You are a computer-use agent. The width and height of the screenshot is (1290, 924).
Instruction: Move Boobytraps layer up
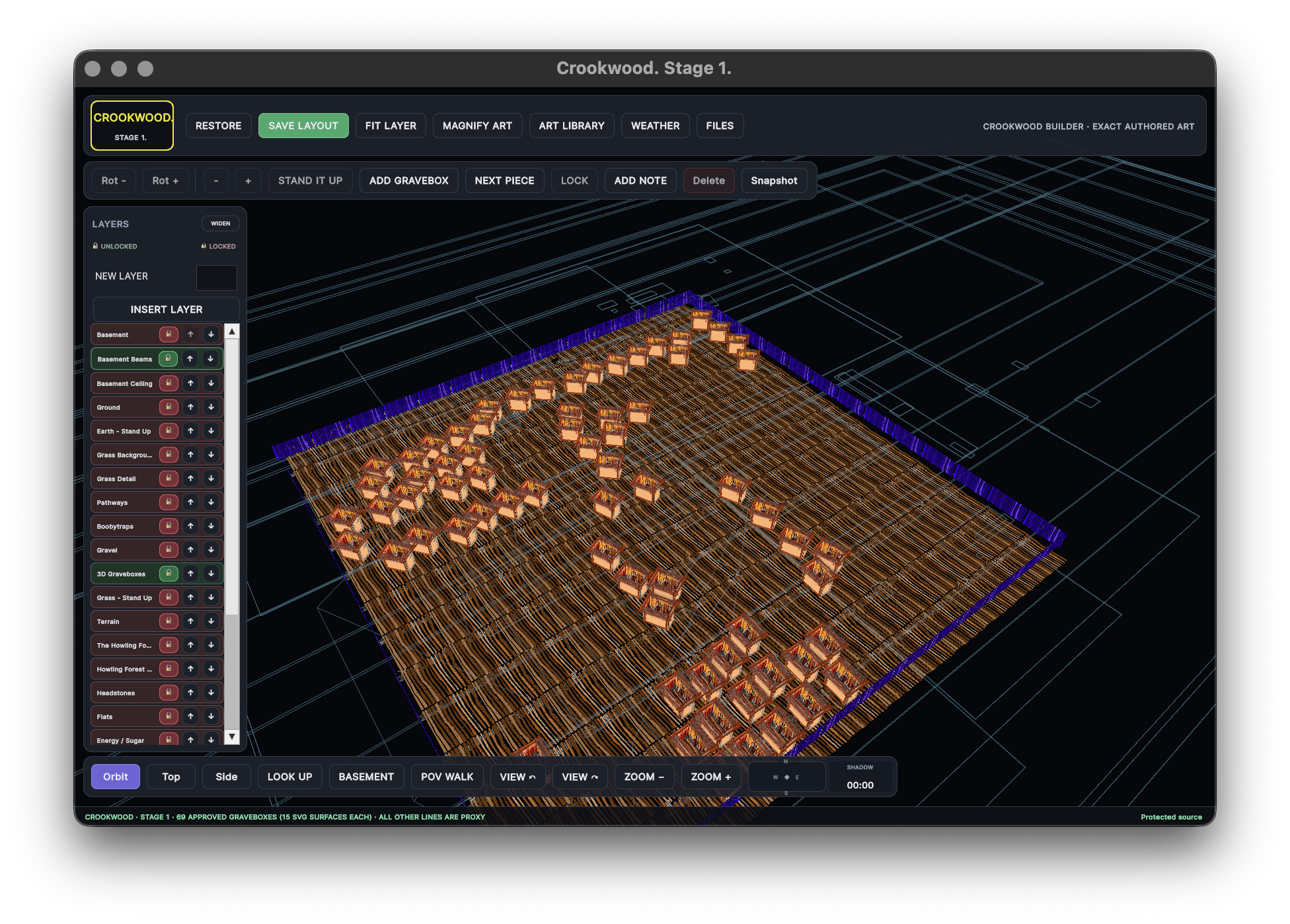[190, 525]
